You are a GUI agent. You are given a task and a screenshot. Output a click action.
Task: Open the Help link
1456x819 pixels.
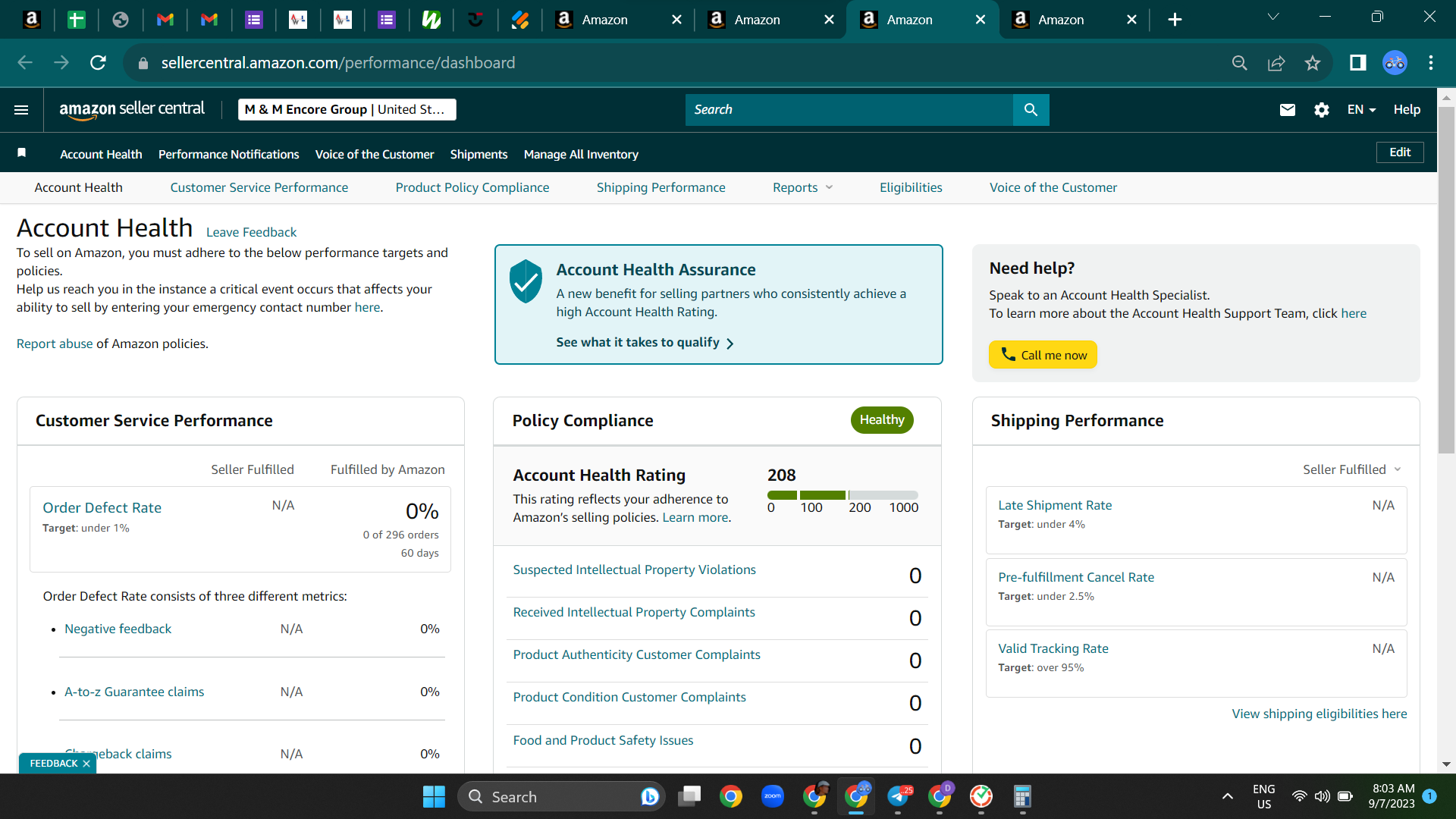click(x=1407, y=110)
